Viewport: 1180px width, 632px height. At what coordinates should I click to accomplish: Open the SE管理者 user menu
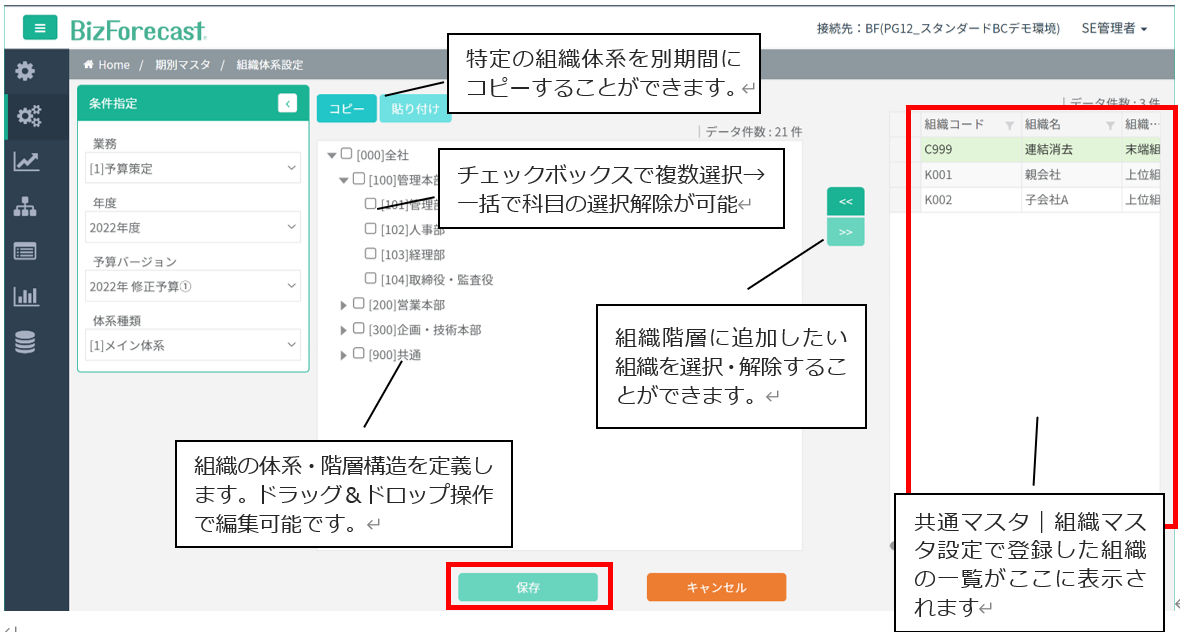coord(1113,29)
